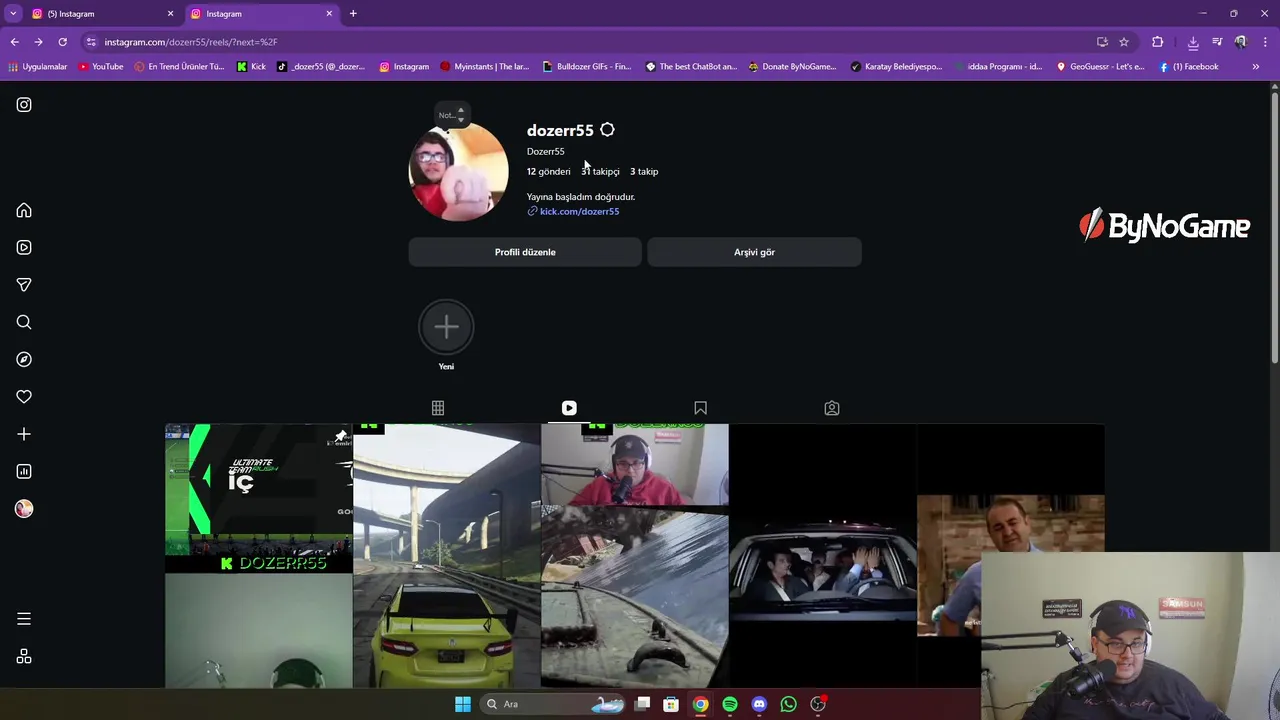Open the reel with men in car
The width and height of the screenshot is (1280, 720).
pyautogui.click(x=823, y=556)
